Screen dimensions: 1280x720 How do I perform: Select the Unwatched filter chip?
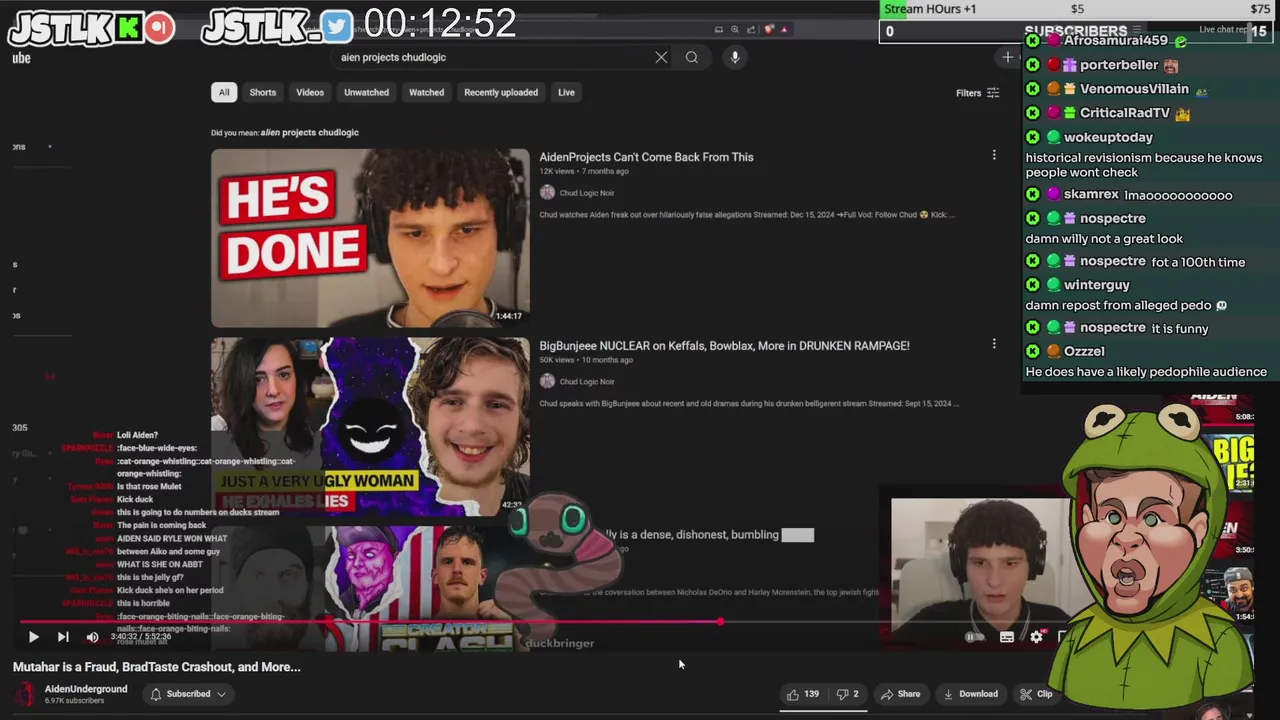pyautogui.click(x=366, y=92)
